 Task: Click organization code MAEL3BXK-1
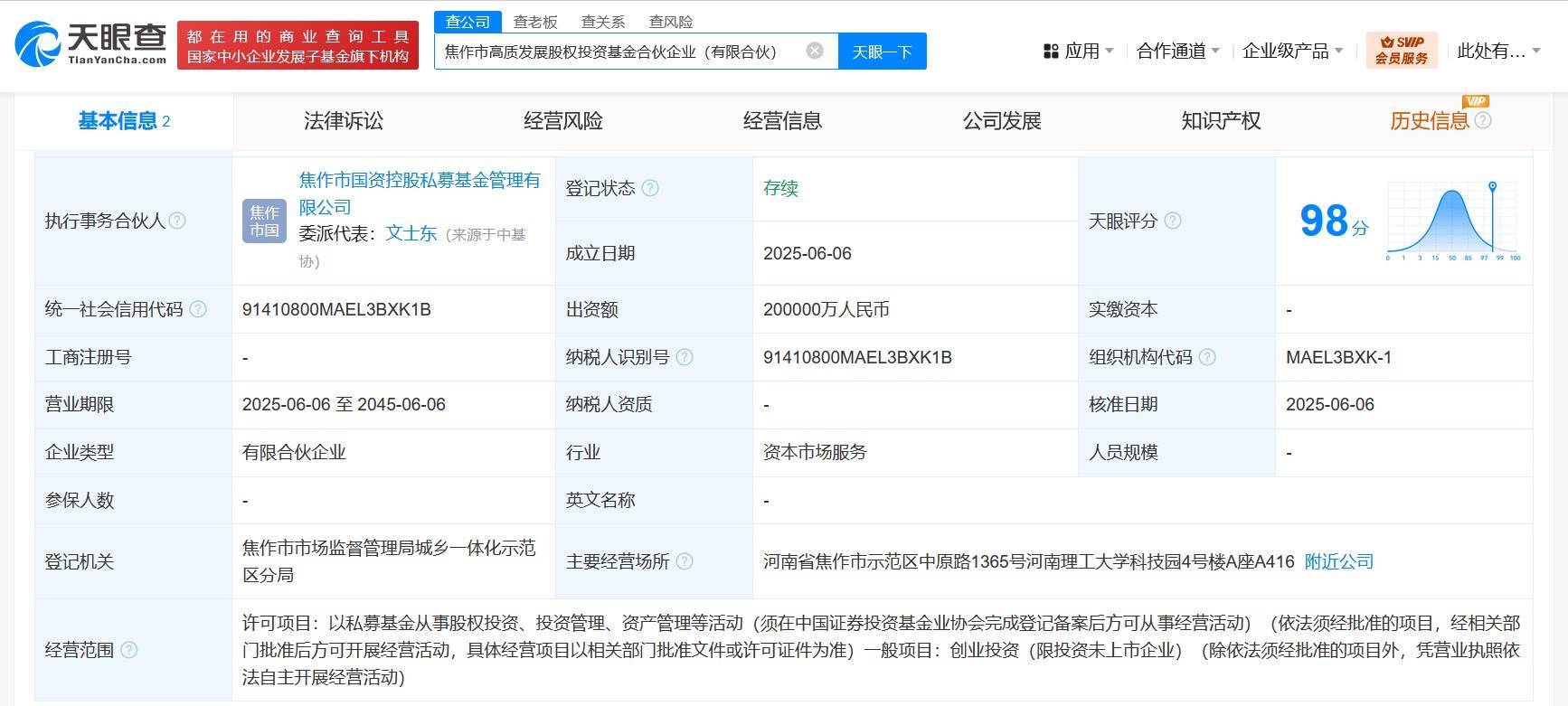(1338, 357)
